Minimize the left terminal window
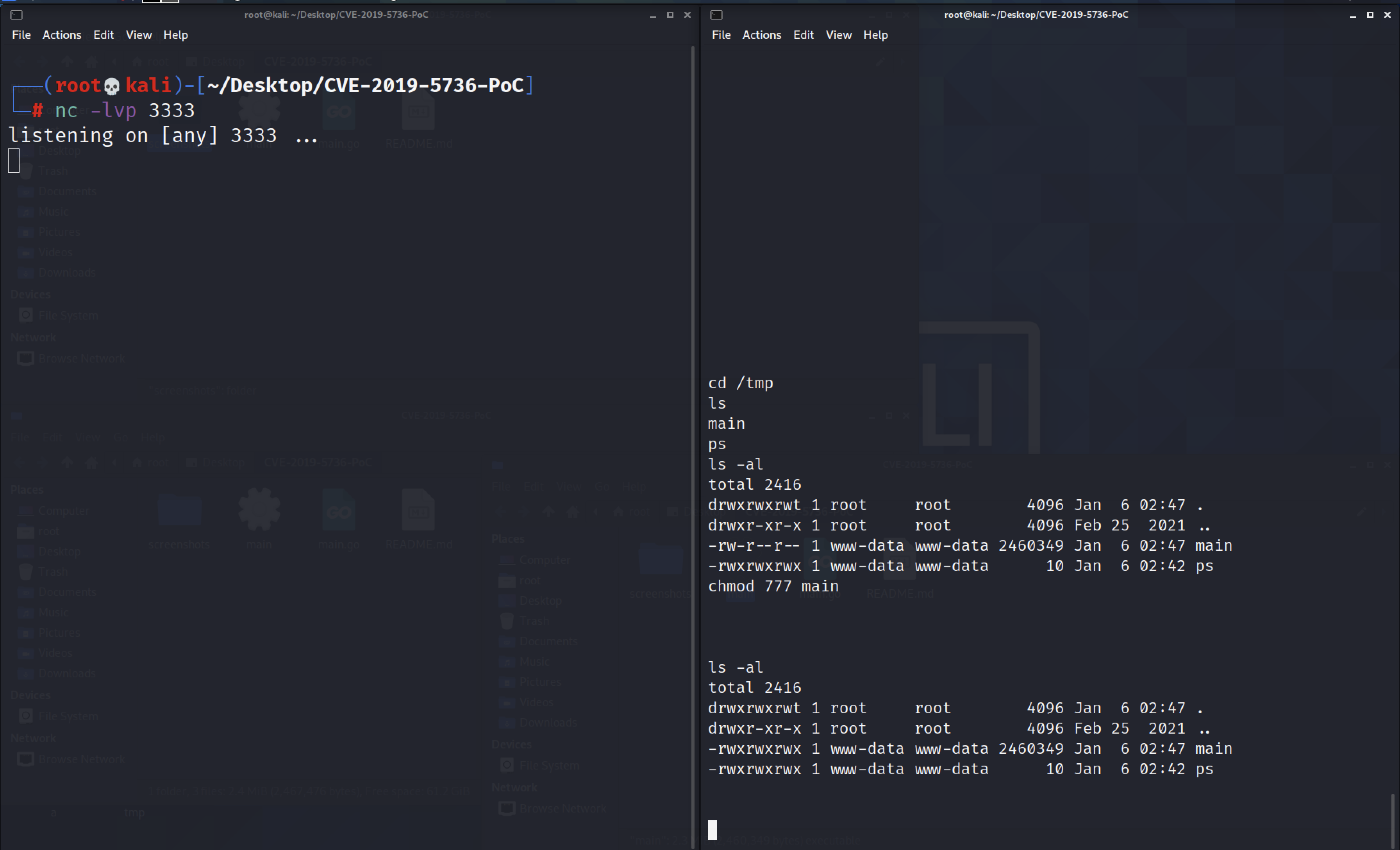 click(x=653, y=15)
